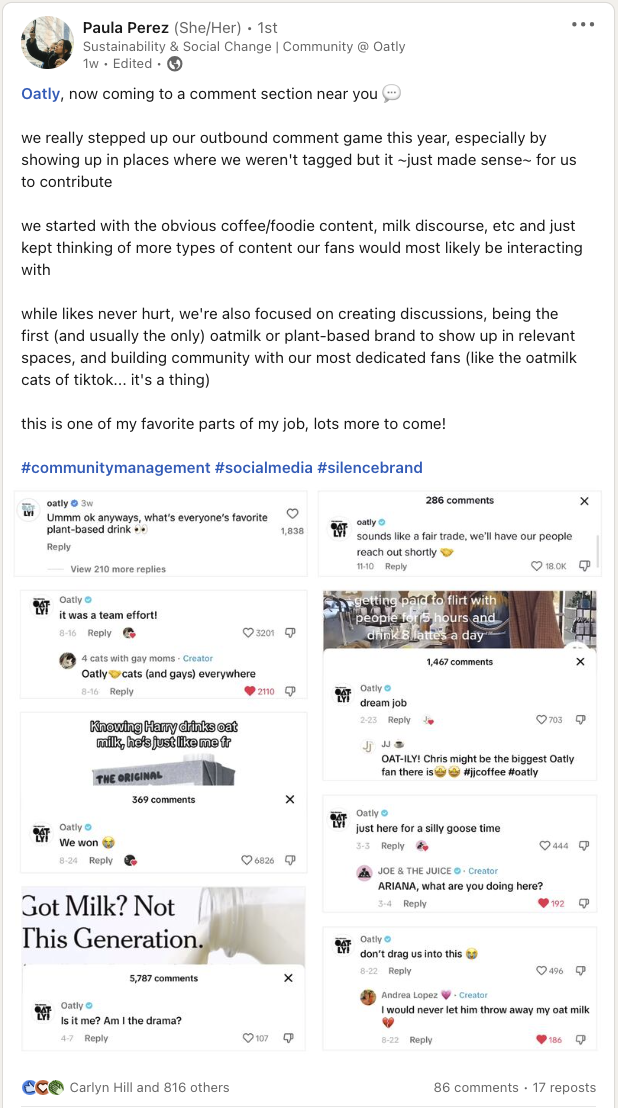
Task: Click the share icon next to the 18.0K likes
Action: (585, 566)
